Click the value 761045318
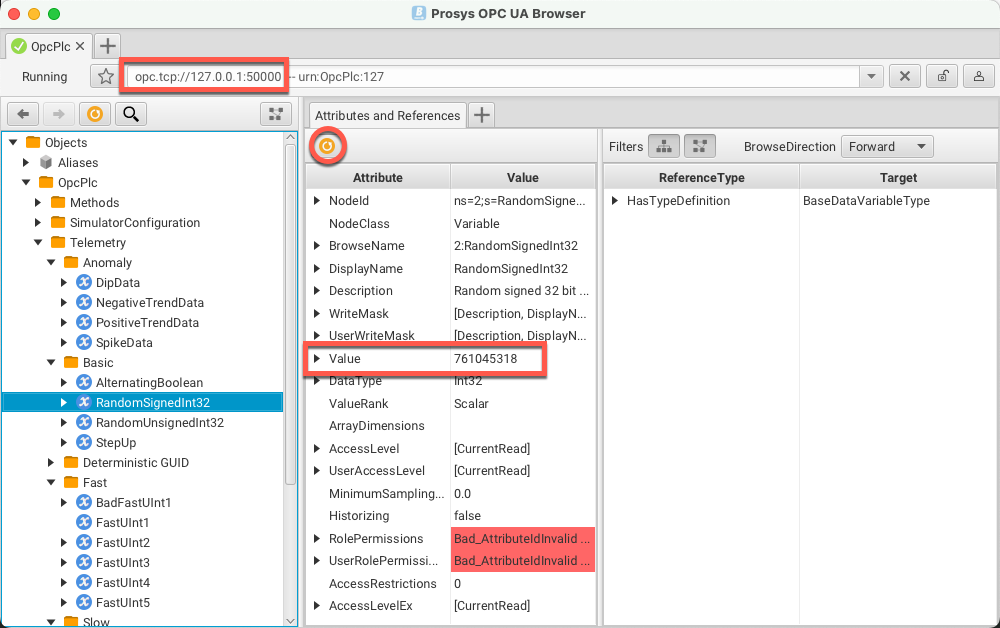This screenshot has height=628, width=1000. click(485, 358)
